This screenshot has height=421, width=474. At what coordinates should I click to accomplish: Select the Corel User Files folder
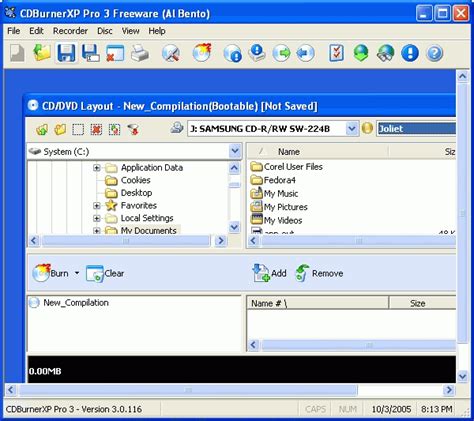[x=287, y=167]
